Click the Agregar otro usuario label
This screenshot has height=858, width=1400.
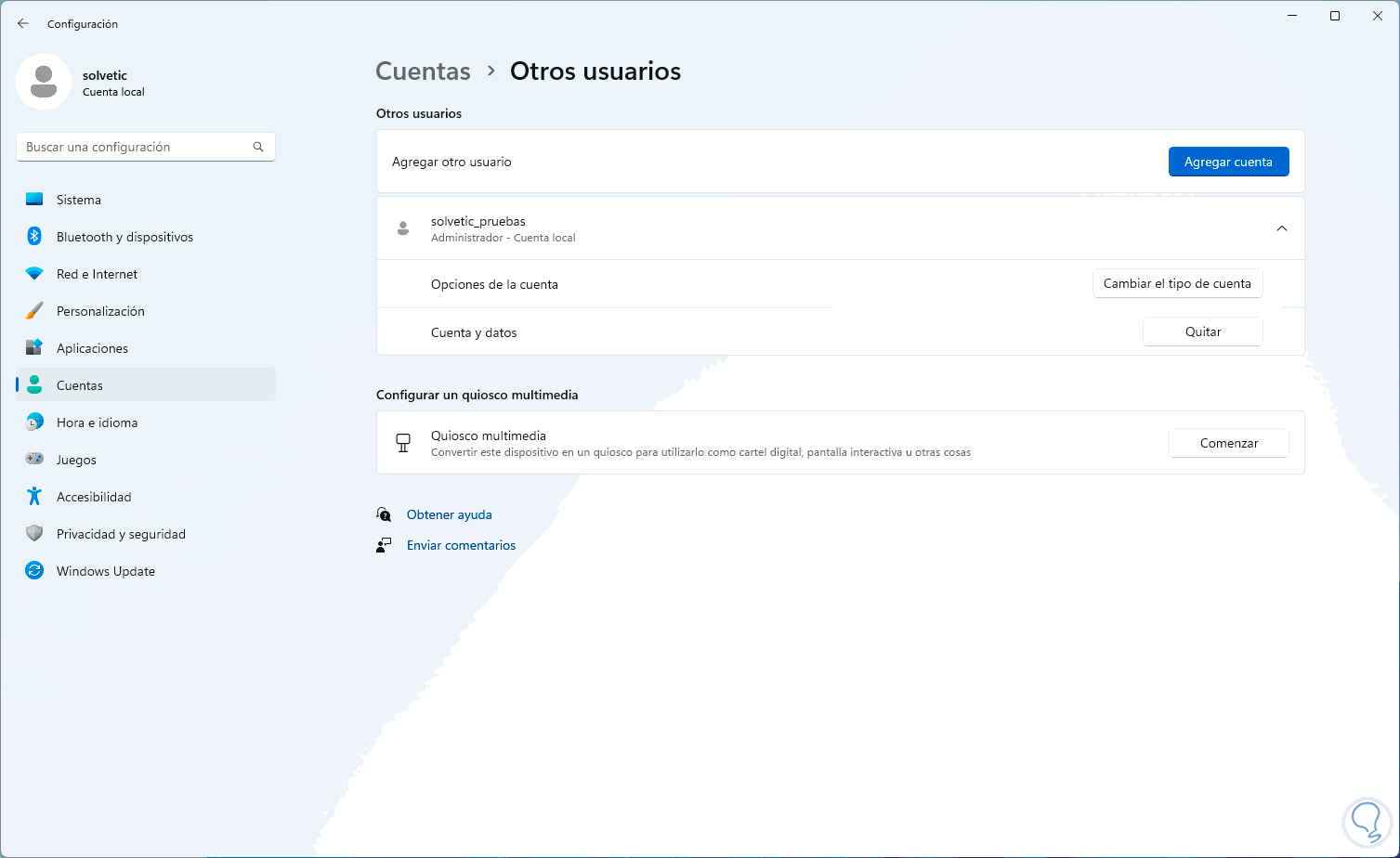(451, 162)
